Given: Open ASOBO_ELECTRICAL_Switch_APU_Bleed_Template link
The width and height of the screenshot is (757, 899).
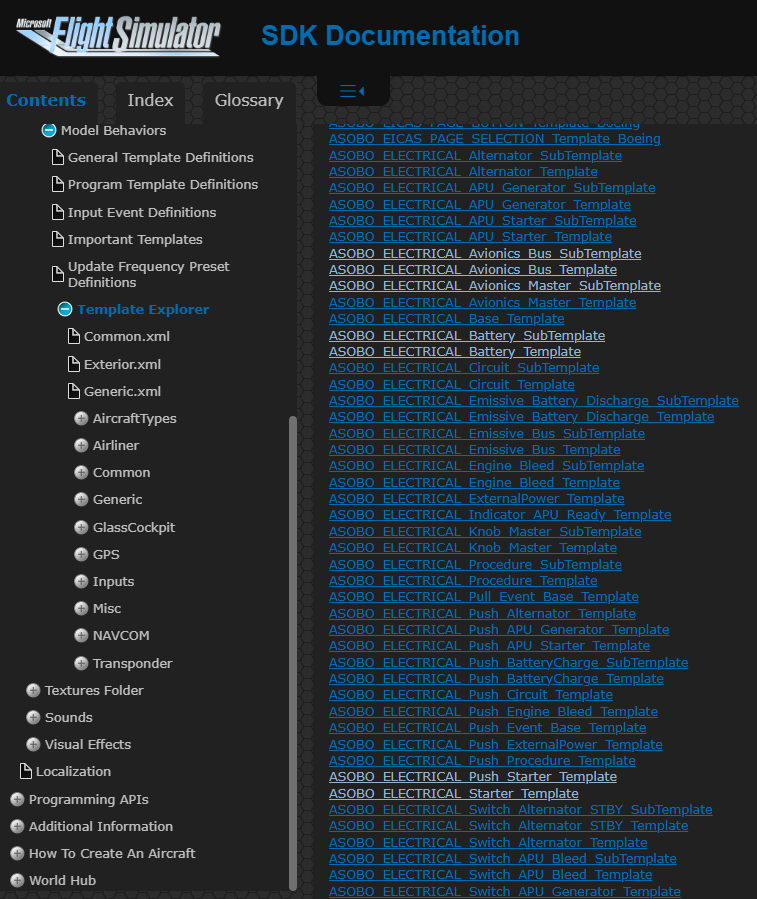Looking at the screenshot, I should [x=491, y=874].
